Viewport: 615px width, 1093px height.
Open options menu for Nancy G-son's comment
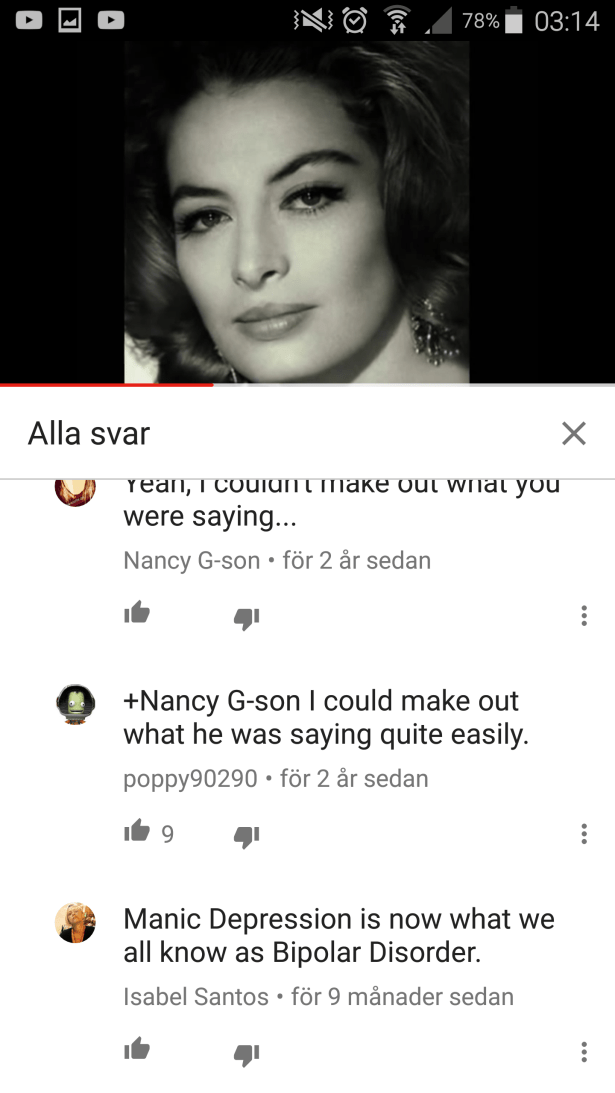point(584,616)
